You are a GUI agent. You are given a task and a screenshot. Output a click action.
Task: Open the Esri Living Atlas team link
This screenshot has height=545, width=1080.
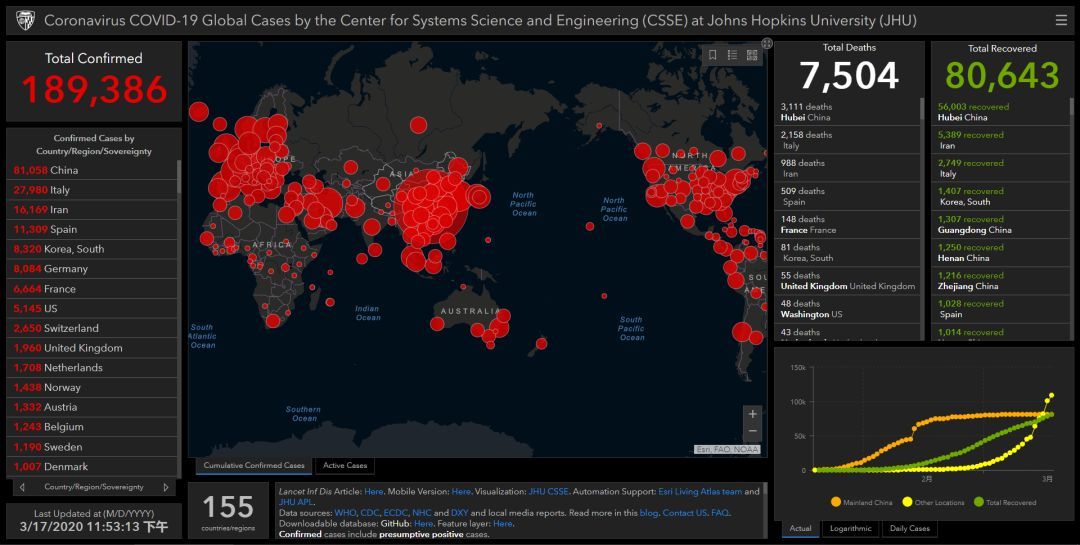pos(700,491)
